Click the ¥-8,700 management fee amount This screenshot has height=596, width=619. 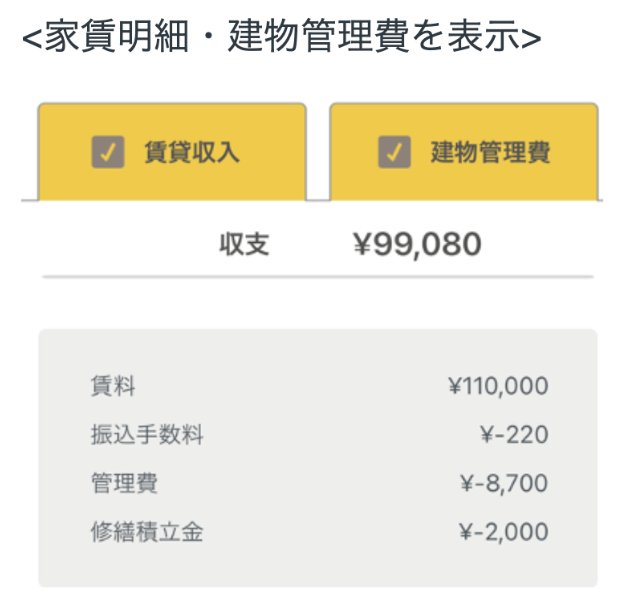[503, 484]
